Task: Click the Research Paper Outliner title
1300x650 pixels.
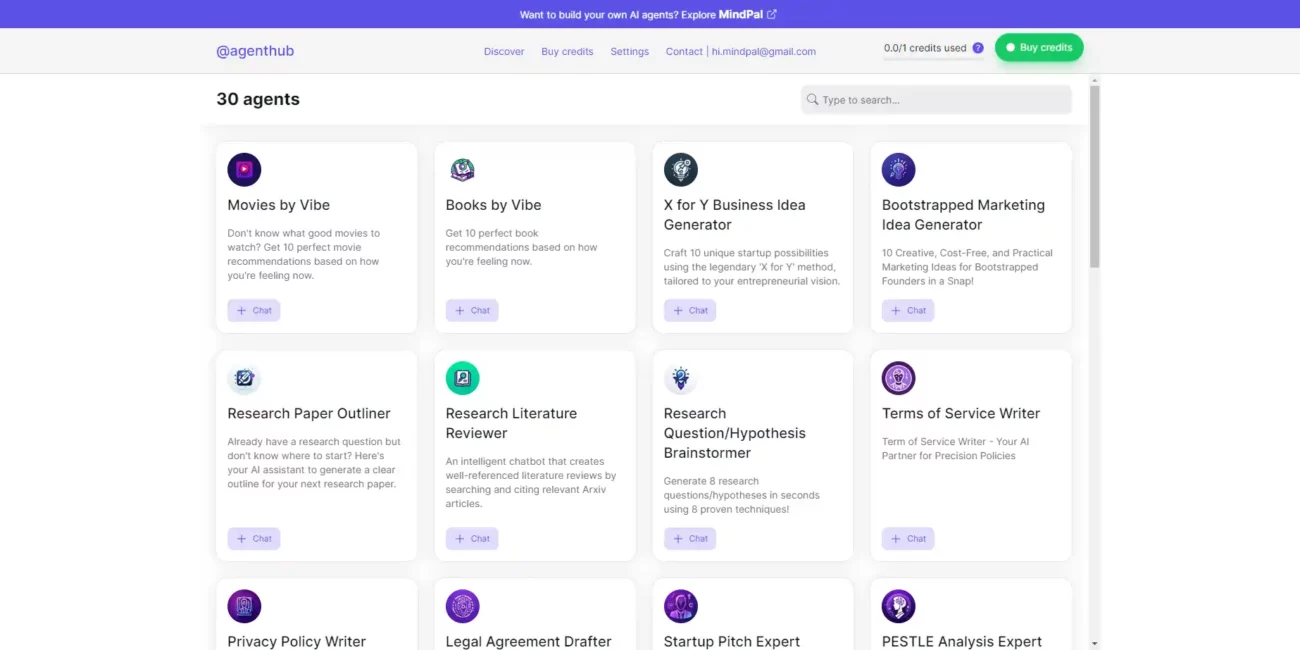Action: 309,413
